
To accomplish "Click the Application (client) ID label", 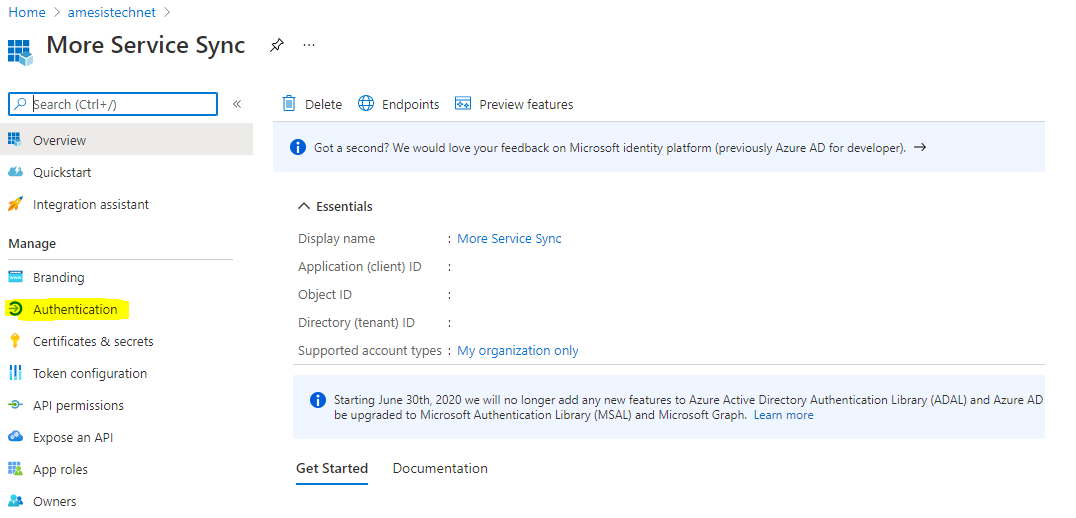I will [360, 266].
